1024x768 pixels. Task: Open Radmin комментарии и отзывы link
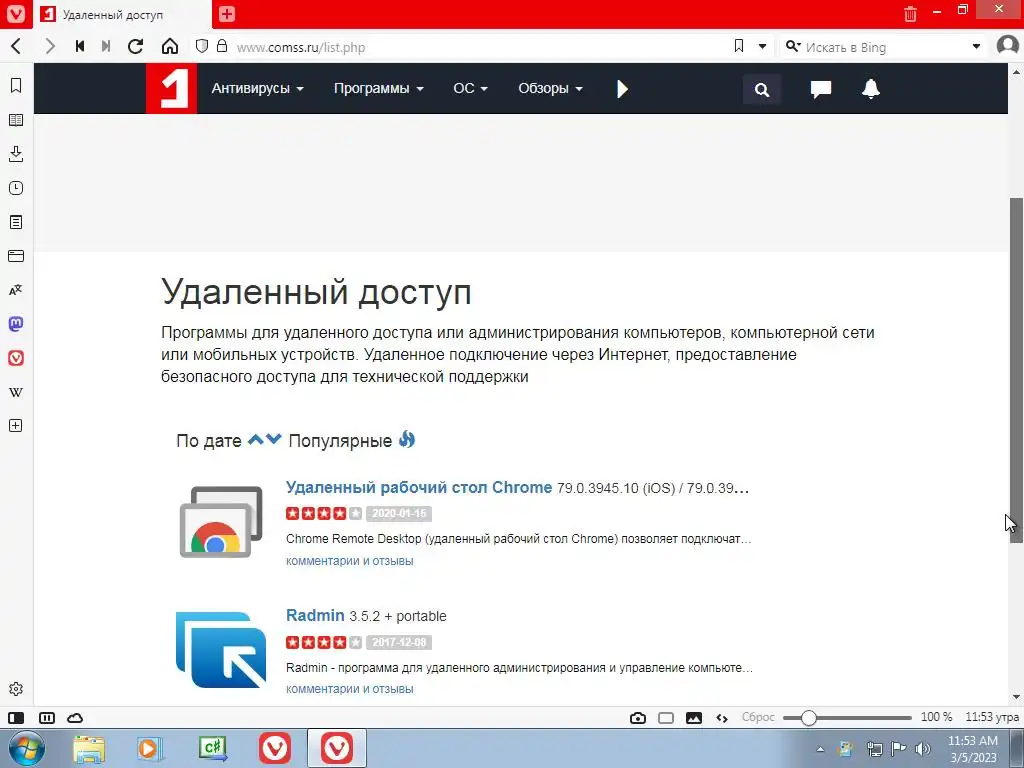click(349, 688)
